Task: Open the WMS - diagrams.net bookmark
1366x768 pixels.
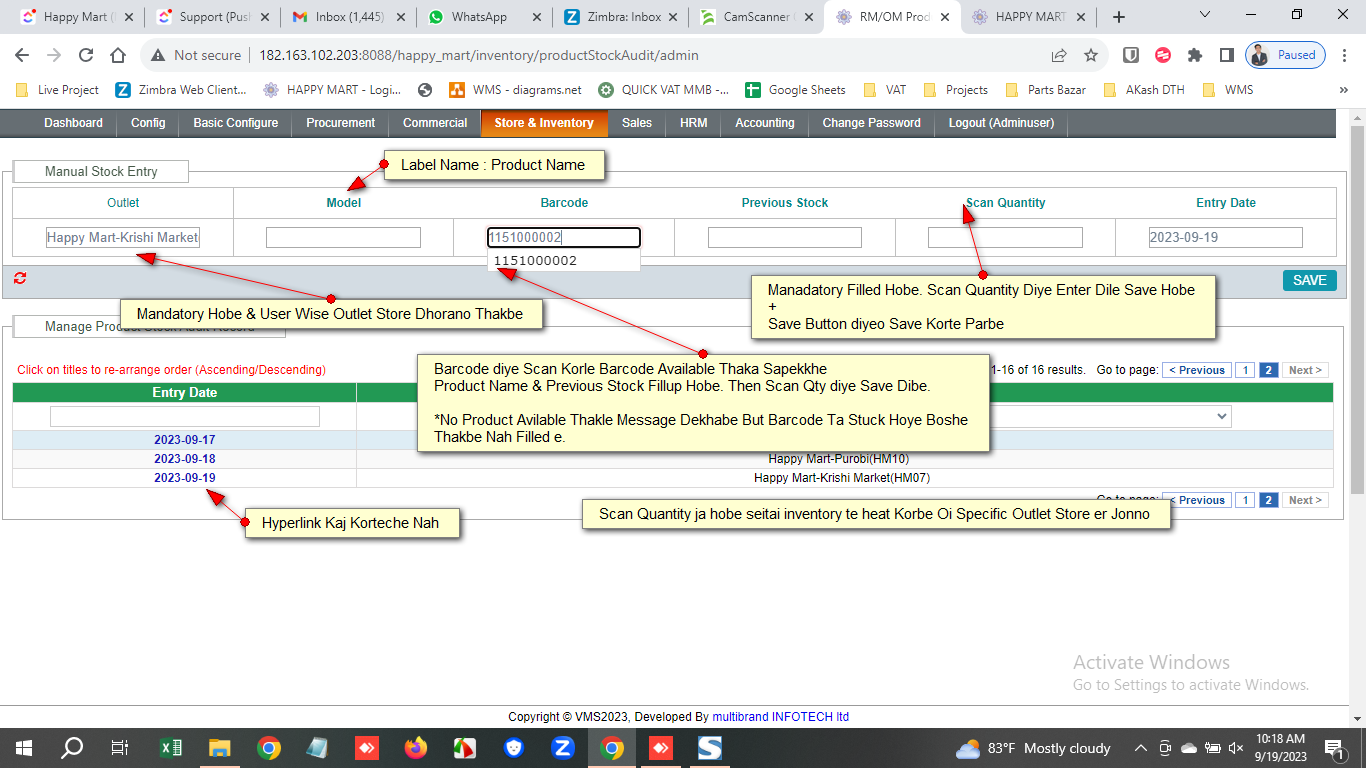Action: coord(515,90)
